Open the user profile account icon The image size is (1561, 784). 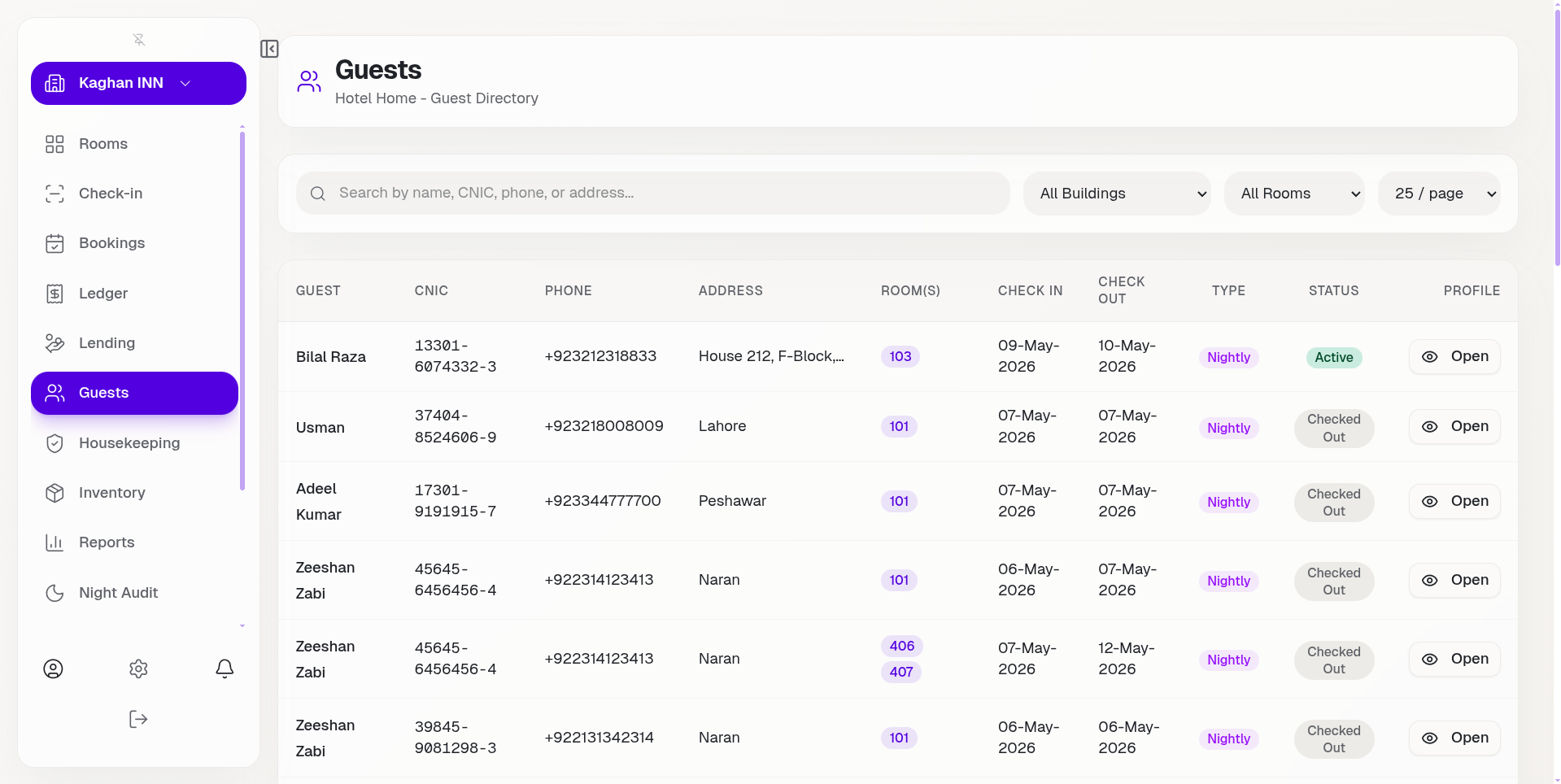tap(53, 669)
